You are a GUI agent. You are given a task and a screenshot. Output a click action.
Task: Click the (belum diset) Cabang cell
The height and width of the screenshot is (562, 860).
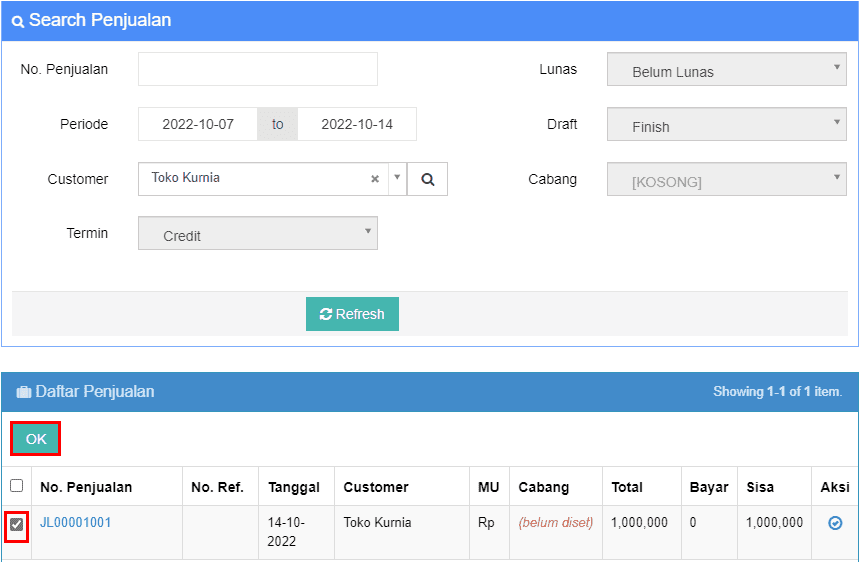(555, 523)
